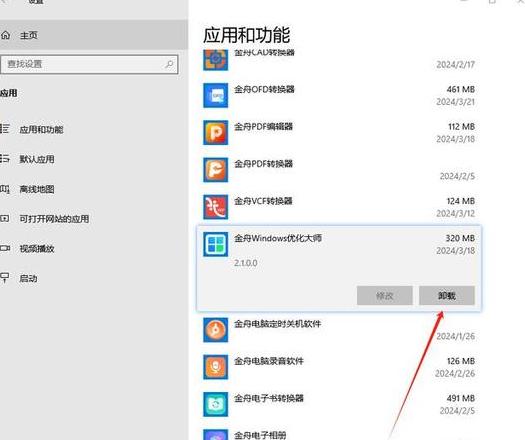Click the 金舟OFD转换器 app icon
This screenshot has width=525, height=440.
click(x=216, y=95)
